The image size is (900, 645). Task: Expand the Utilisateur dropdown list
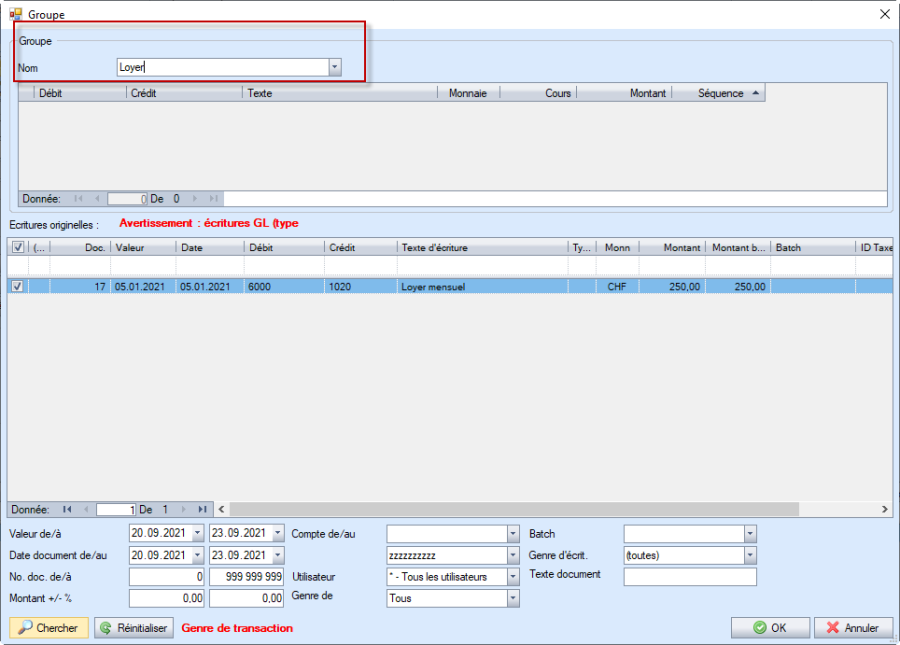(513, 577)
